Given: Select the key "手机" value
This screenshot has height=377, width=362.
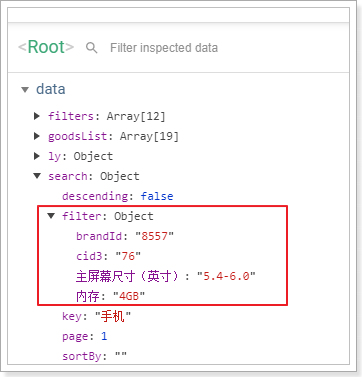Looking at the screenshot, I should point(113,316).
